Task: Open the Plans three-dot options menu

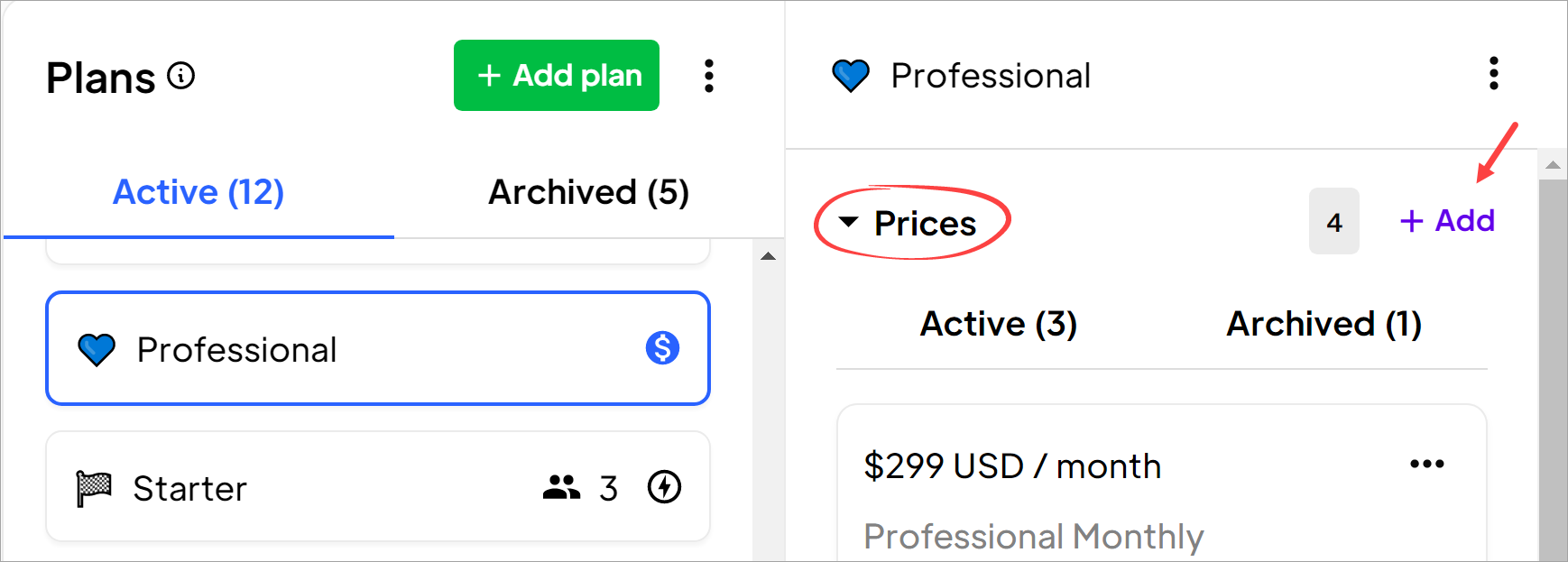Action: [x=709, y=76]
